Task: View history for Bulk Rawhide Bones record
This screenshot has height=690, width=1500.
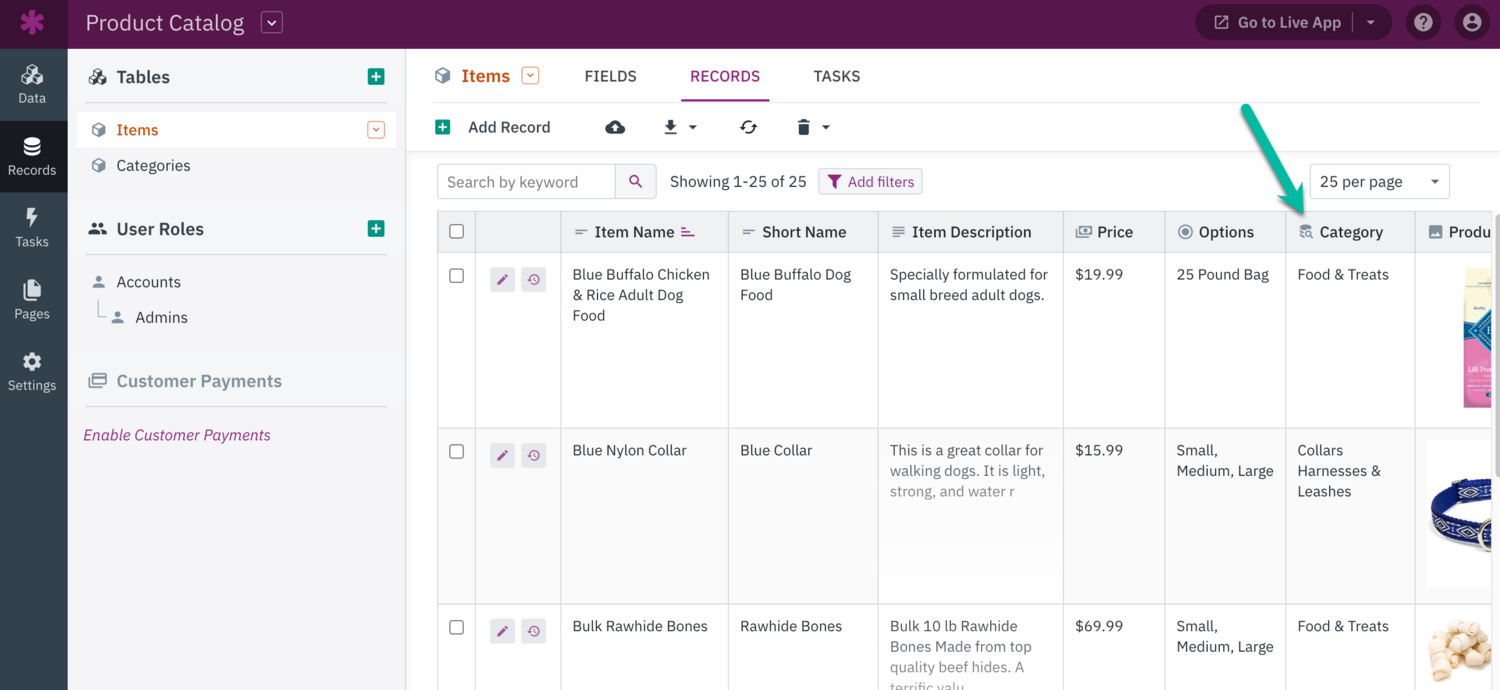Action: click(534, 631)
